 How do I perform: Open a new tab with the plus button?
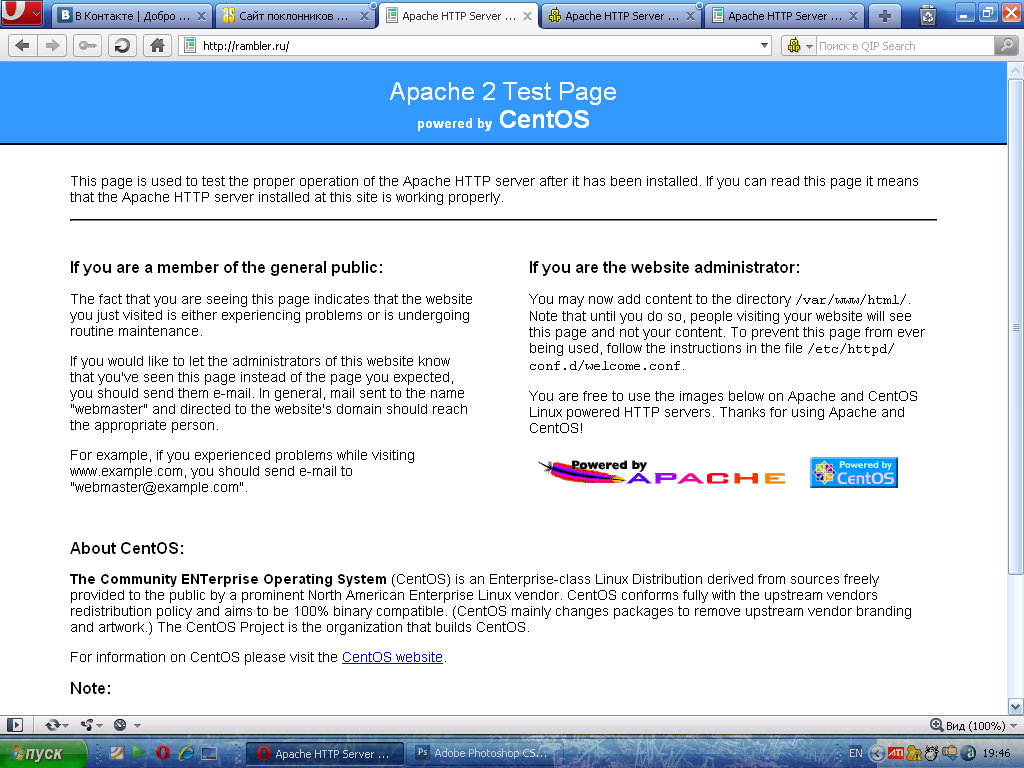(885, 16)
